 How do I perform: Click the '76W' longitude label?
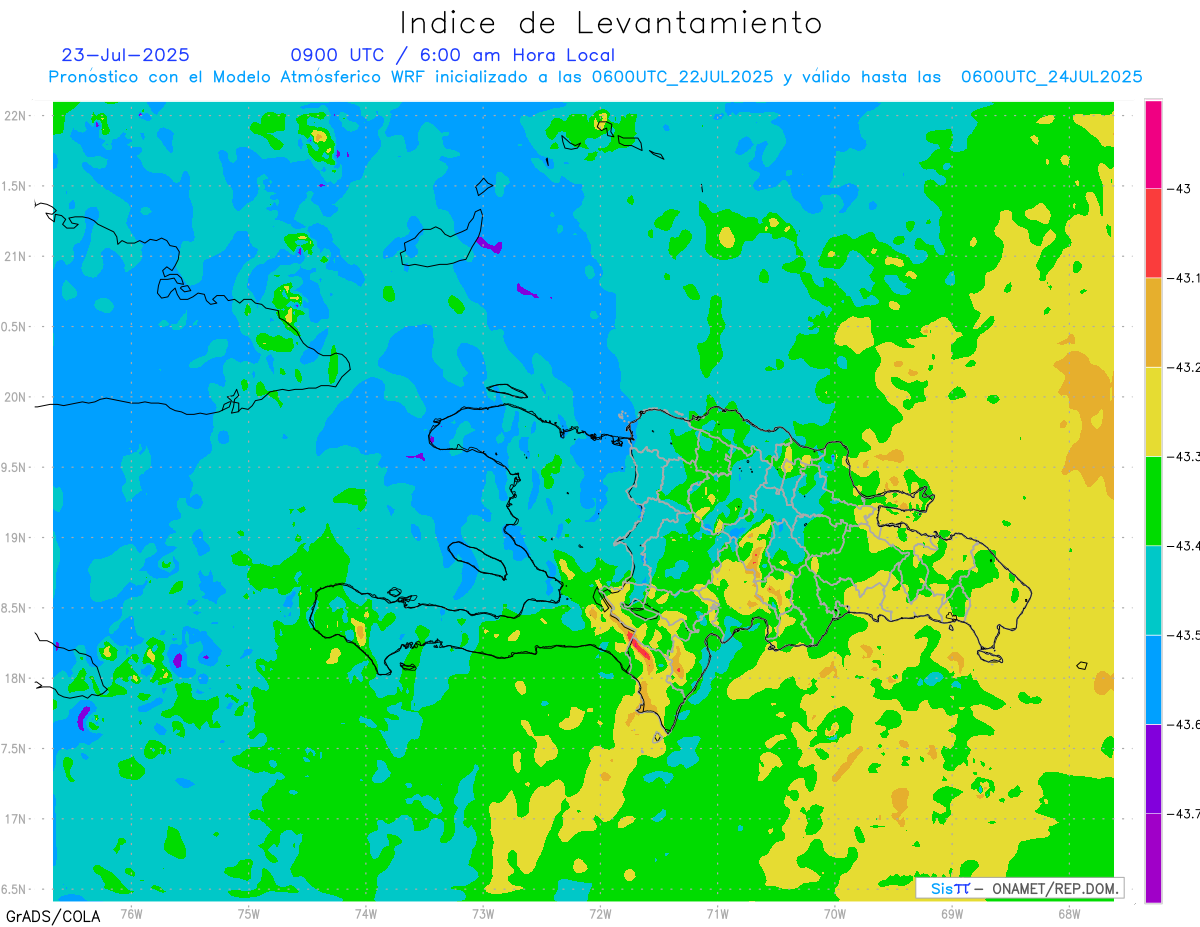131,913
